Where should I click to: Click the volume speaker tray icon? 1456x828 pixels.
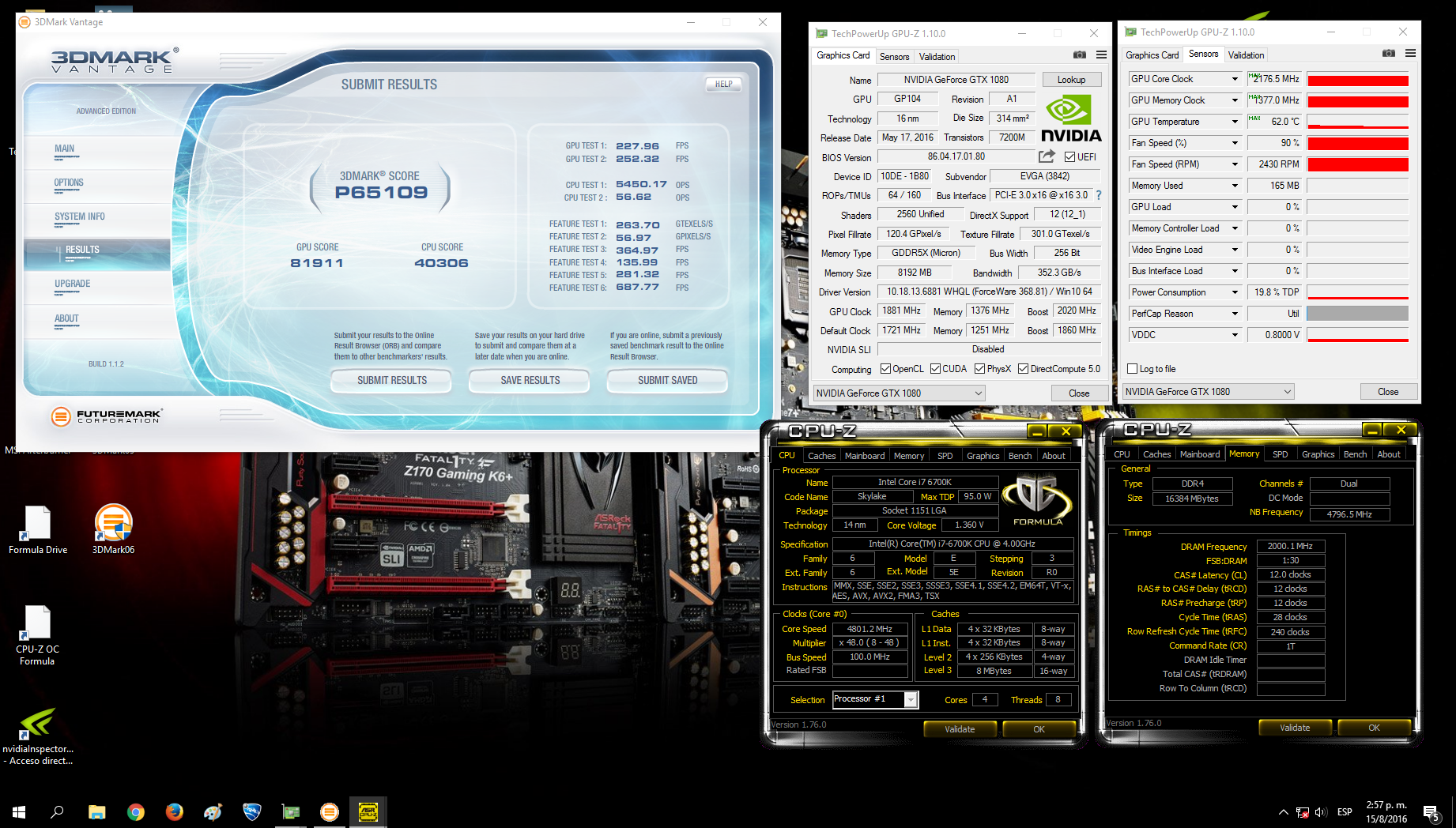(x=1321, y=812)
